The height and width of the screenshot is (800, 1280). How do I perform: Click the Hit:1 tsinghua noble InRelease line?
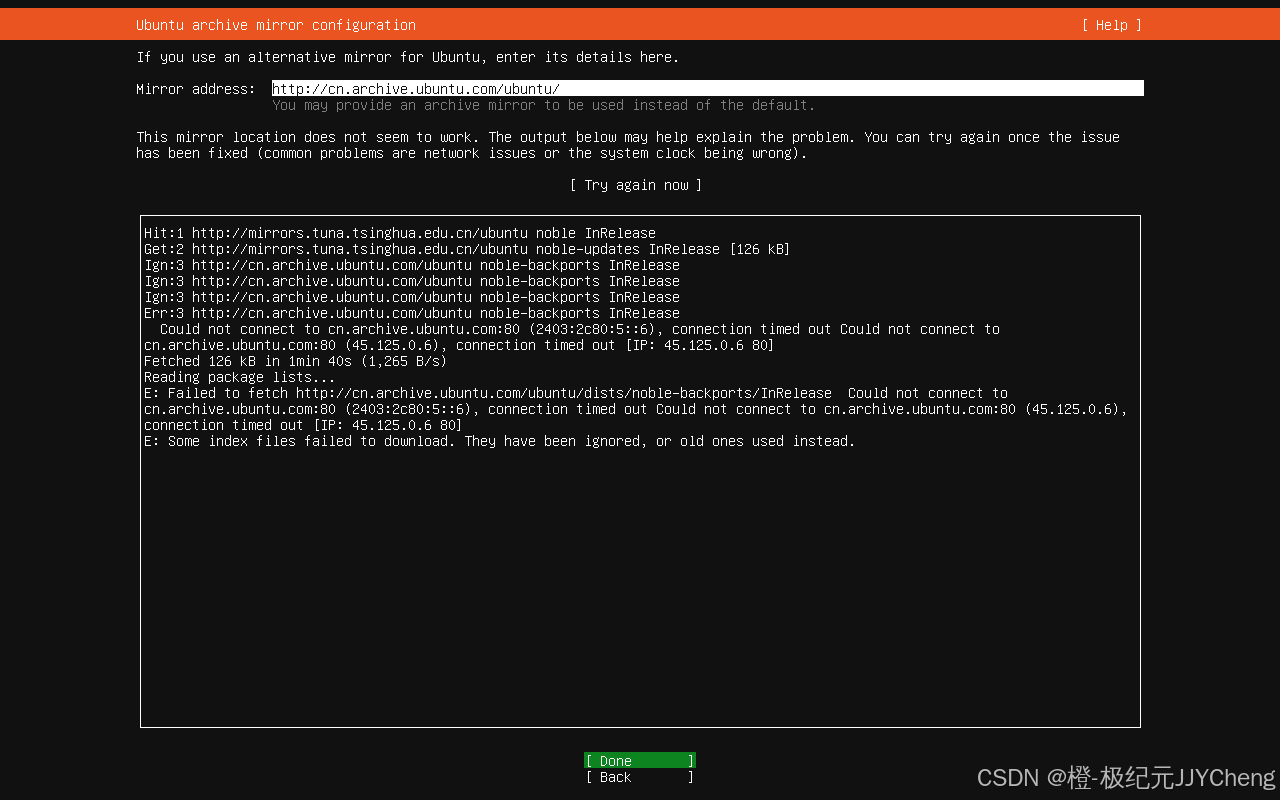[400, 233]
